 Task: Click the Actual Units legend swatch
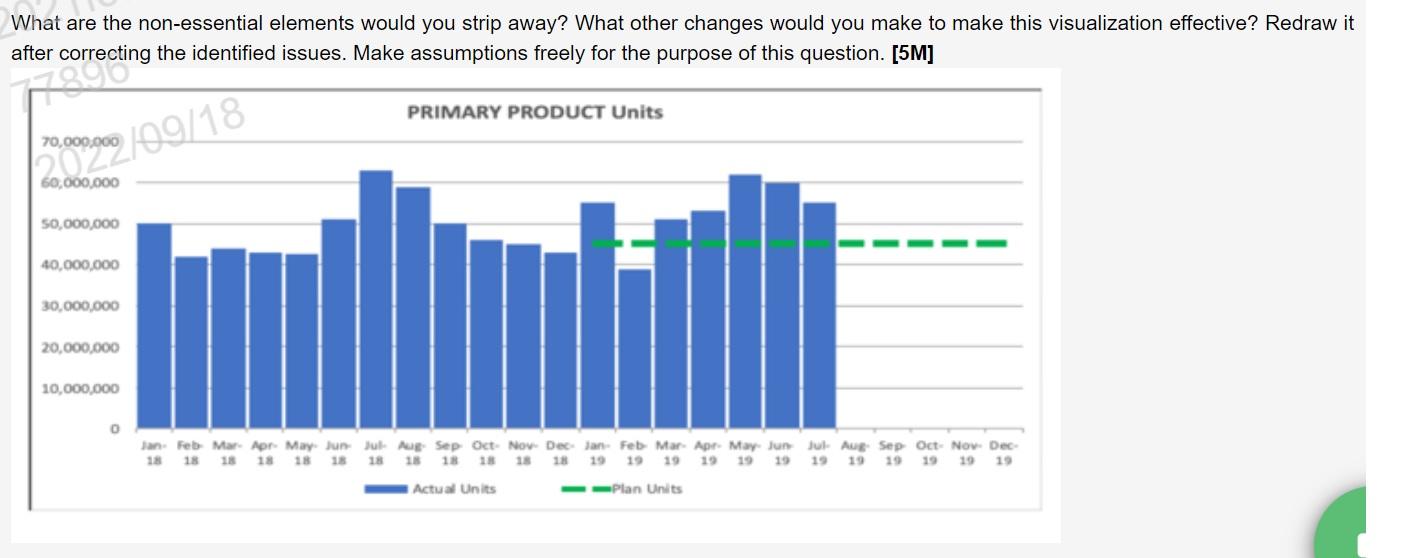[x=387, y=489]
